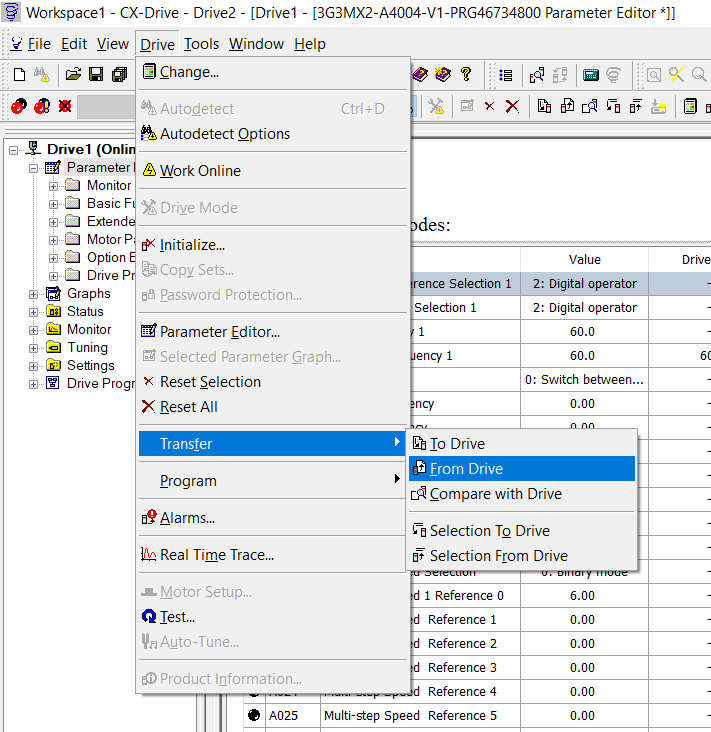The width and height of the screenshot is (711, 732).
Task: Click the purple help book icon
Action: [420, 75]
